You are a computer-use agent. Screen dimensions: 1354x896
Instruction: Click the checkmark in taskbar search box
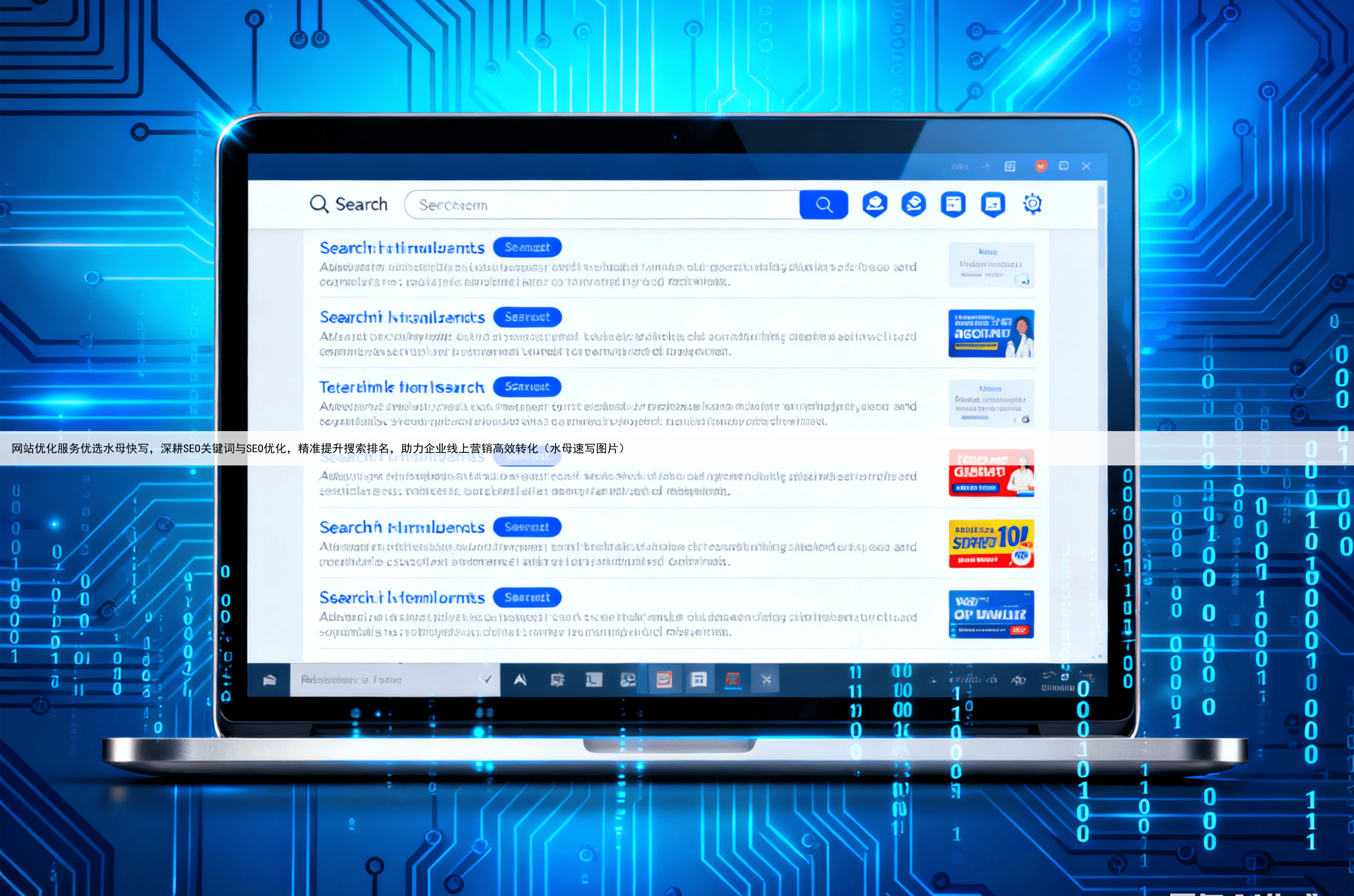(x=486, y=680)
